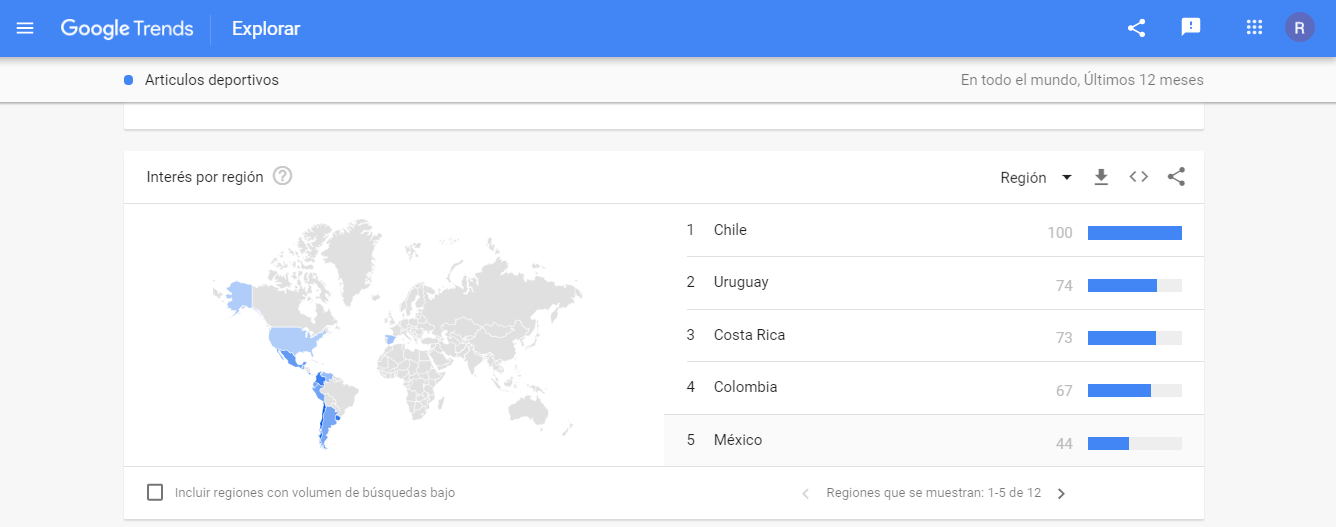Enable Incluir regiones con volumen bajo
The height and width of the screenshot is (527, 1336).
(x=155, y=492)
